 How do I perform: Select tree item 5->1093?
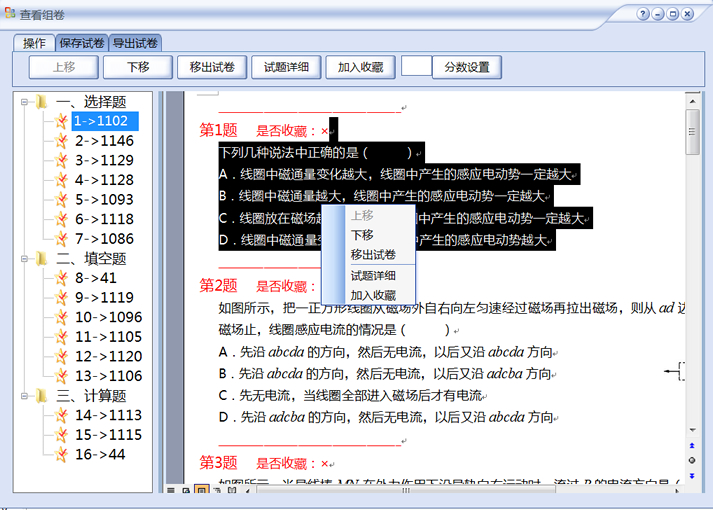point(104,199)
